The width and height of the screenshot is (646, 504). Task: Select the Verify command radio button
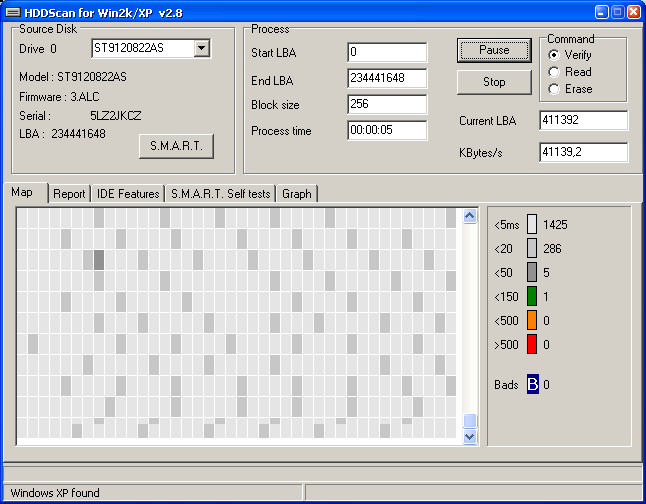(x=554, y=55)
